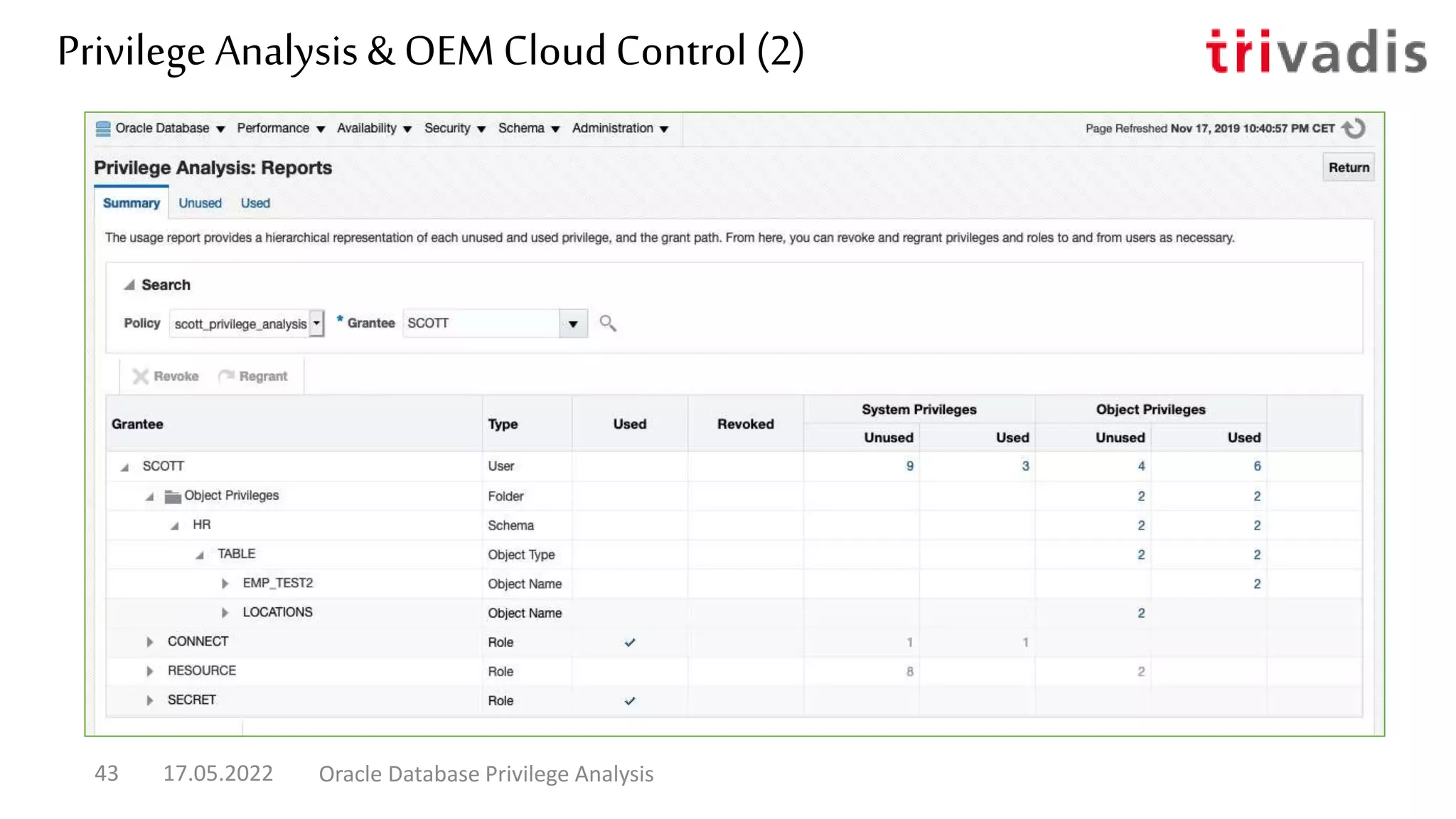Screen dimensions: 1456x819
Task: Click the Return button
Action: click(1349, 168)
